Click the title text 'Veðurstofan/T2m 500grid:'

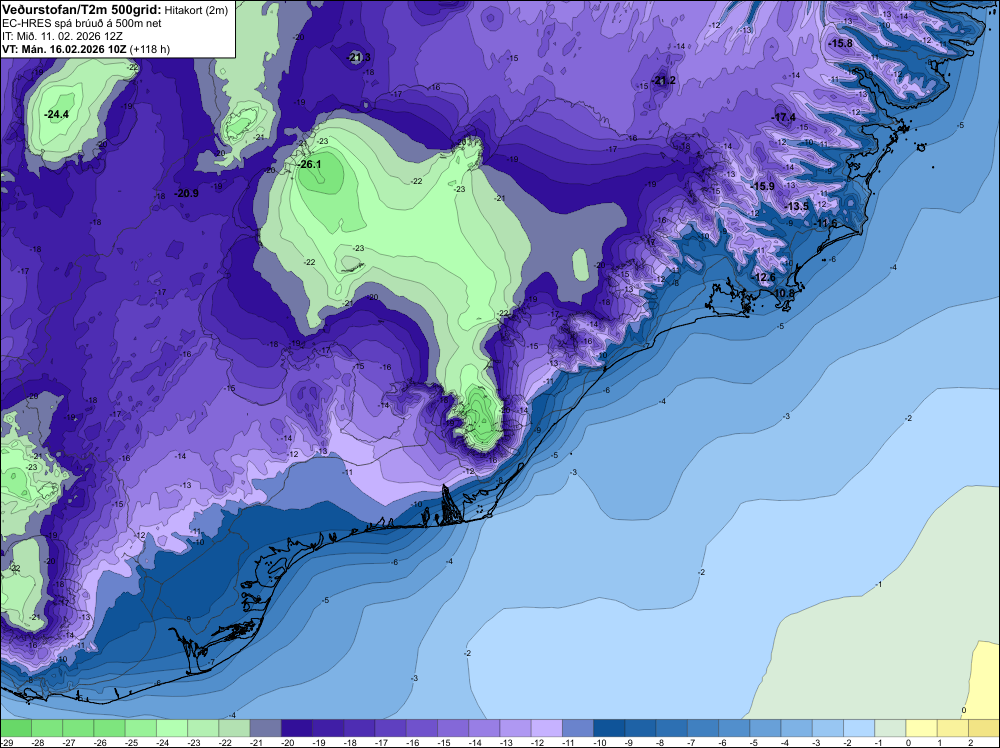pos(82,10)
